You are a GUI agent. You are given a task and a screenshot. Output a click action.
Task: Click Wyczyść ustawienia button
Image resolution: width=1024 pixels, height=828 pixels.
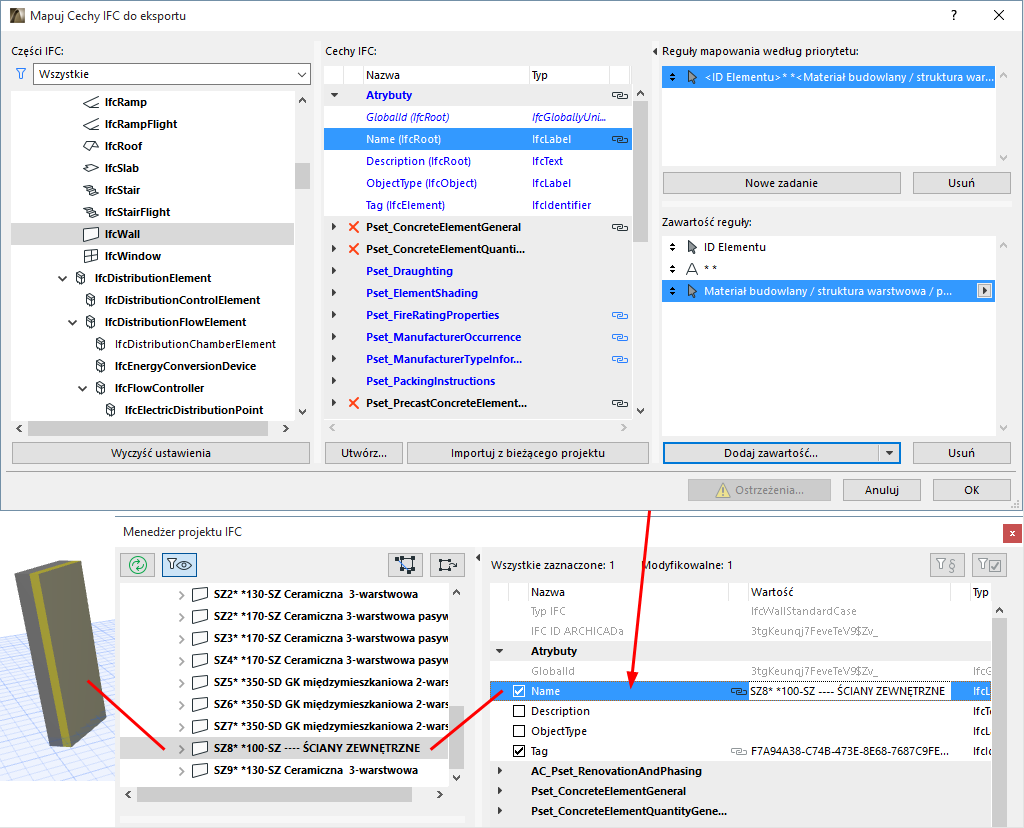tap(161, 453)
